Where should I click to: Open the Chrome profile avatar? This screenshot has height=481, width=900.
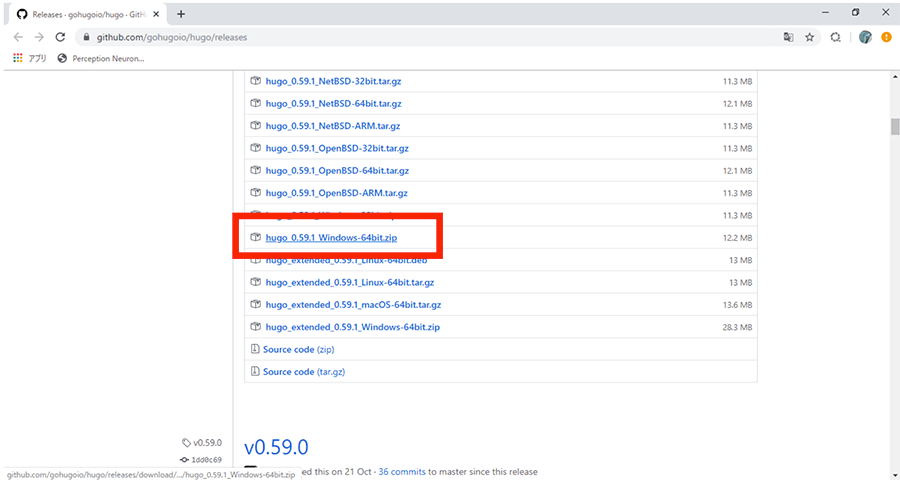[865, 37]
